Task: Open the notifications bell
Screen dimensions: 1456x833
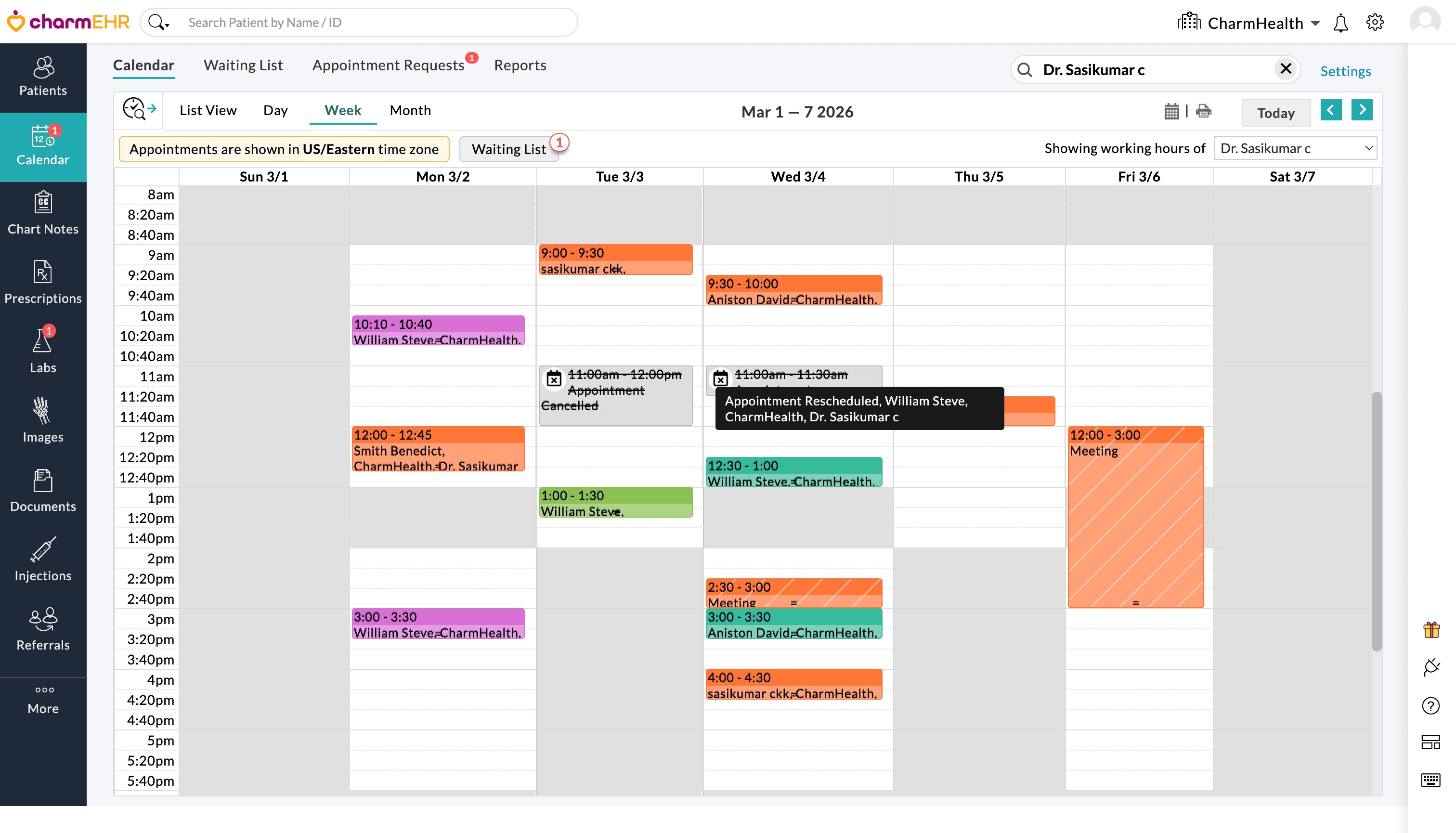Action: click(1340, 23)
